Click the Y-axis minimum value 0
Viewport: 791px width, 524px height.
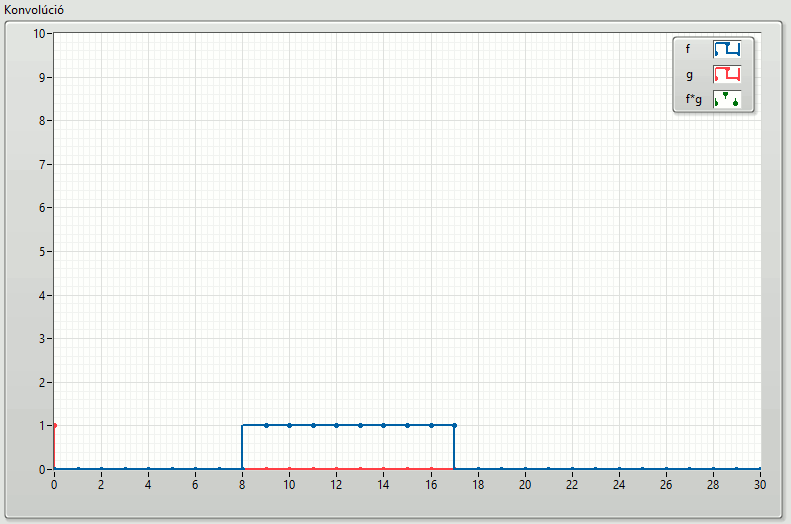pyautogui.click(x=42, y=470)
